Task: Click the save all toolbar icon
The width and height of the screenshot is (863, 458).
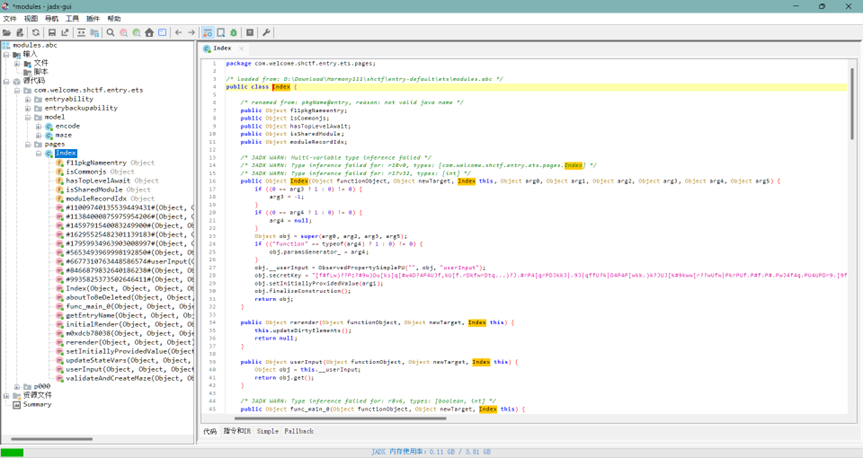Action: click(52, 32)
